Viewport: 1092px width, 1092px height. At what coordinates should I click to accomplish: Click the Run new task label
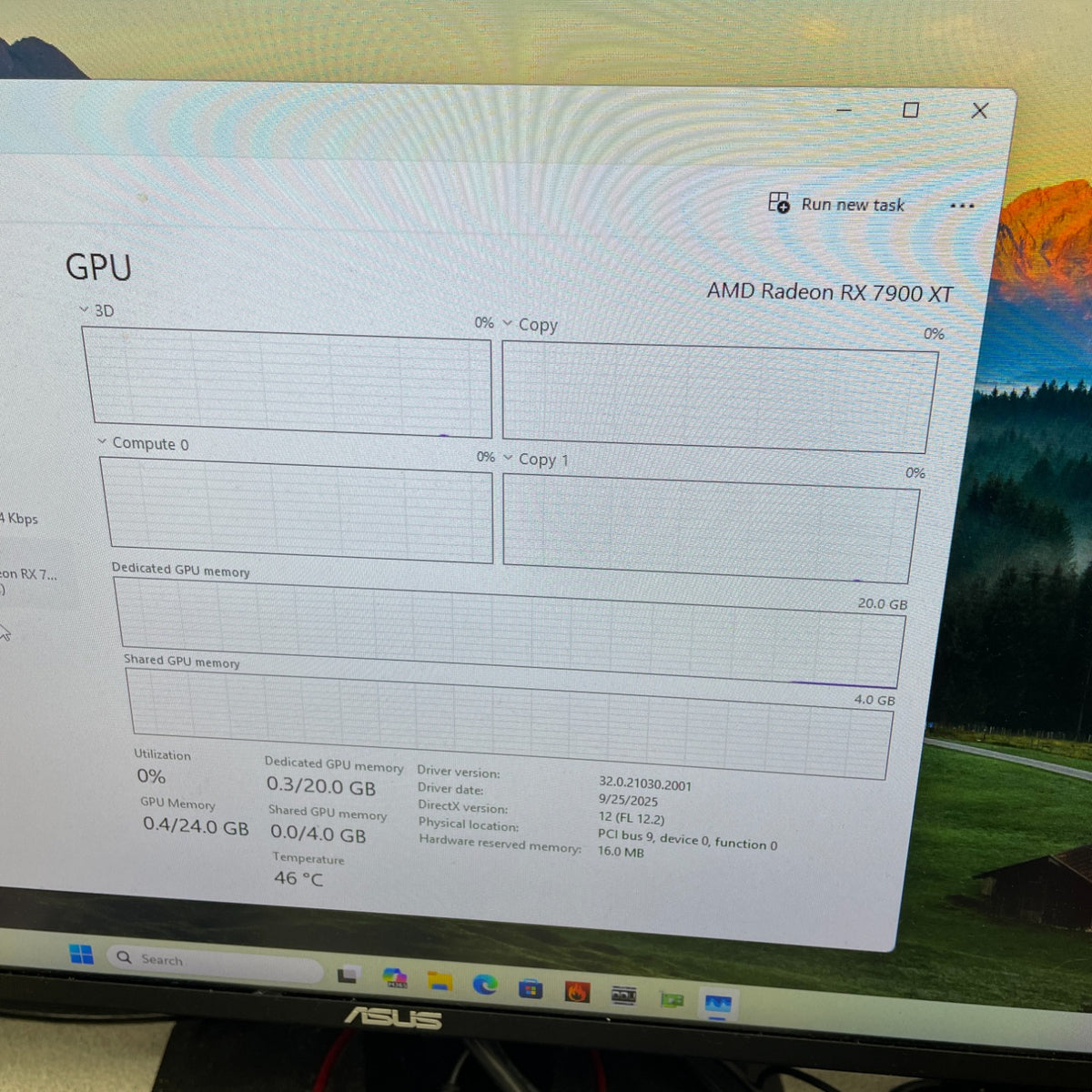(853, 205)
